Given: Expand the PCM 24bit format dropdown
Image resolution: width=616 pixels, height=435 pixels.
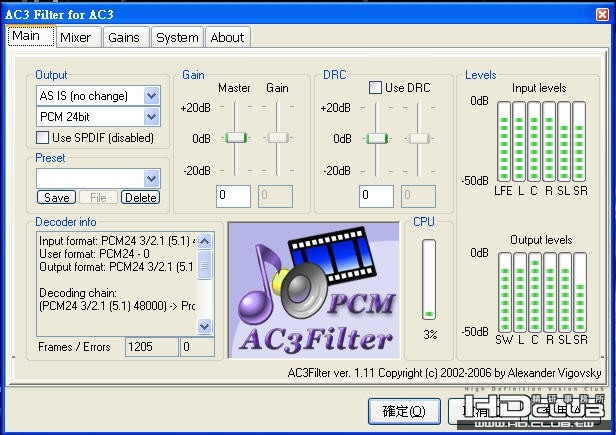Looking at the screenshot, I should pyautogui.click(x=152, y=117).
